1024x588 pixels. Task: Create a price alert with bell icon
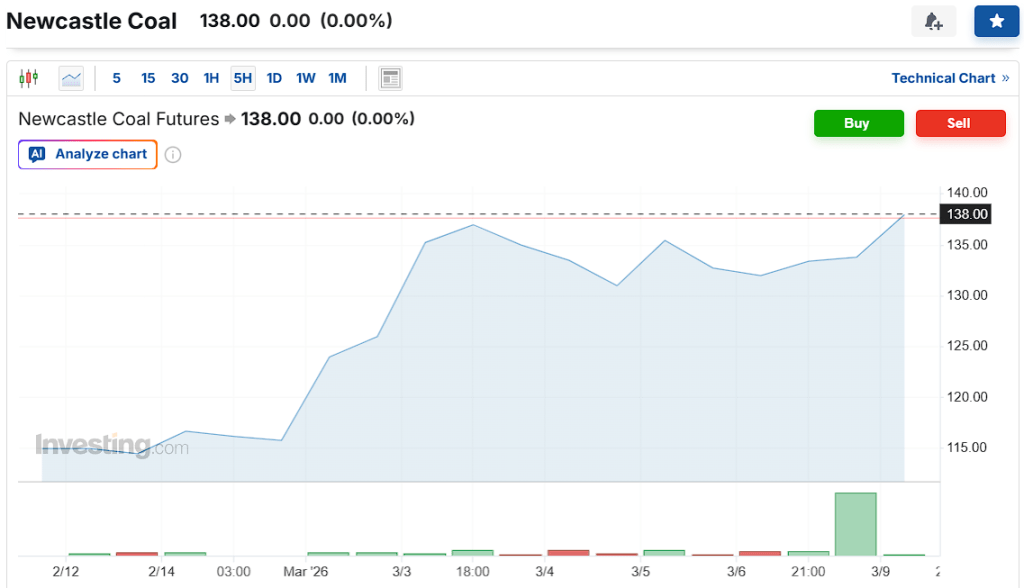click(x=933, y=21)
